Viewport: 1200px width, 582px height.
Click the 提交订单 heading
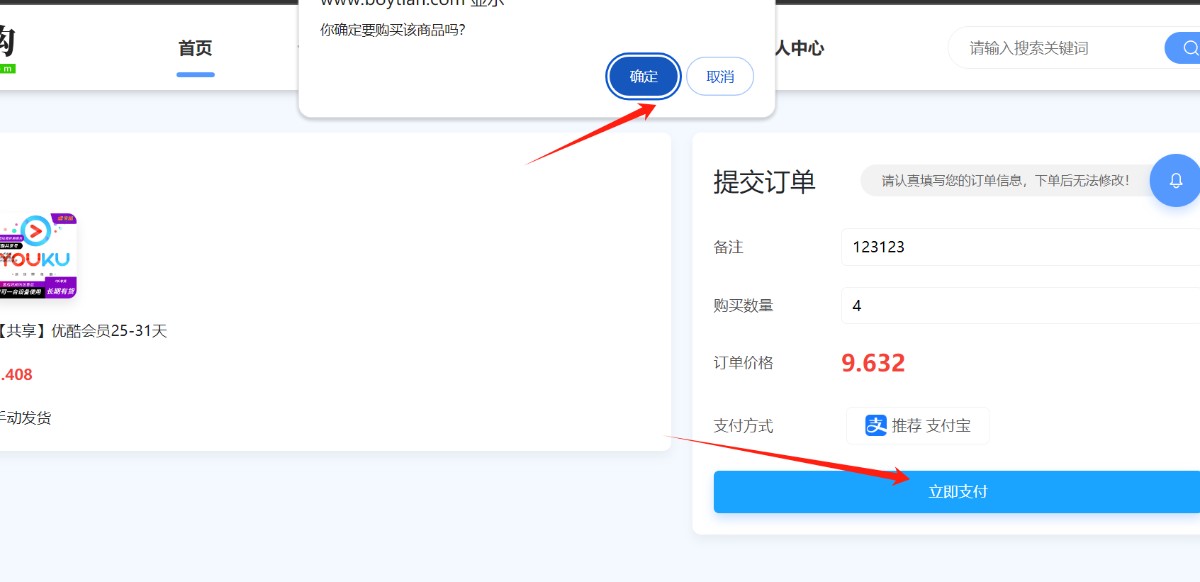764,182
